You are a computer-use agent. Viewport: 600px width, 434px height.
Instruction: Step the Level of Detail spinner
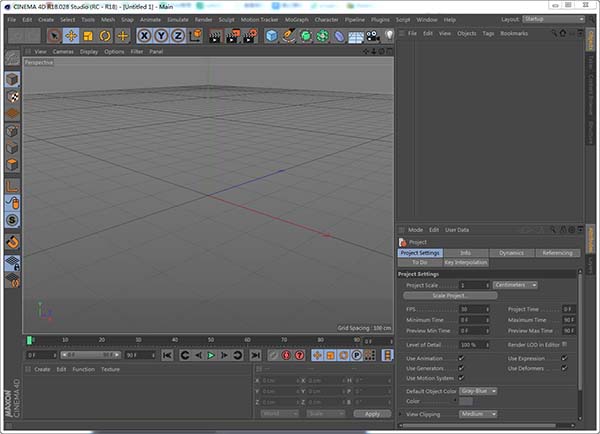coord(488,345)
